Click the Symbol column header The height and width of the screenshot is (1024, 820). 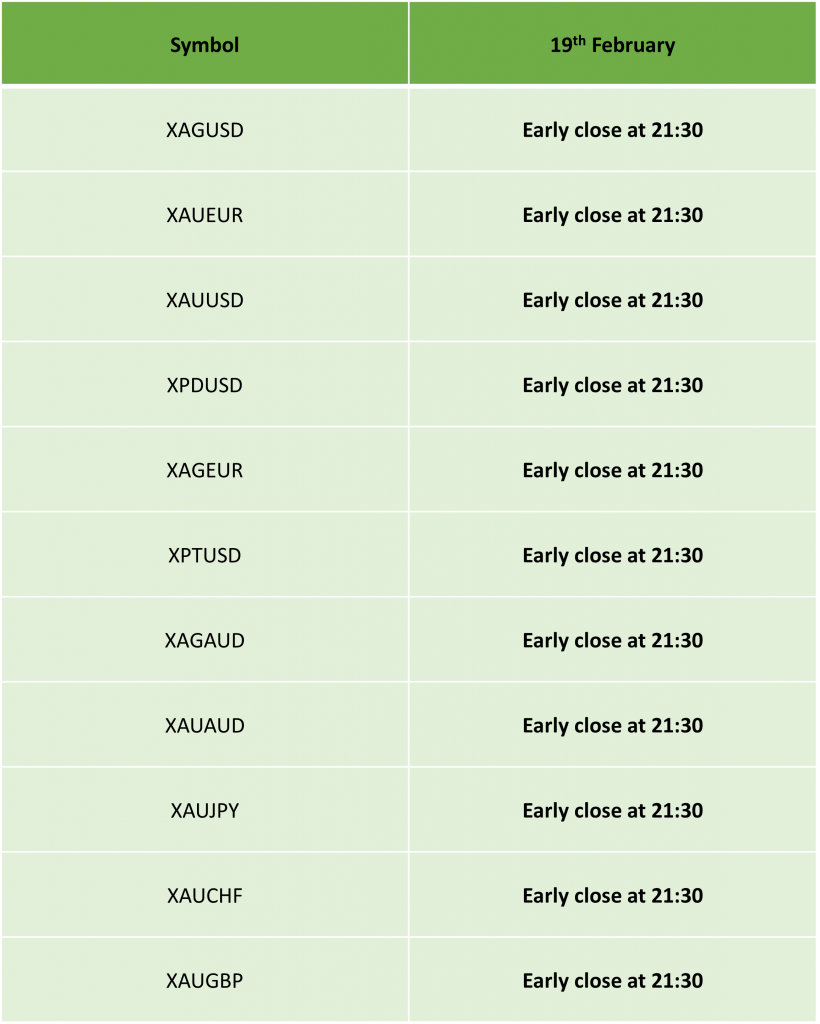coord(204,44)
